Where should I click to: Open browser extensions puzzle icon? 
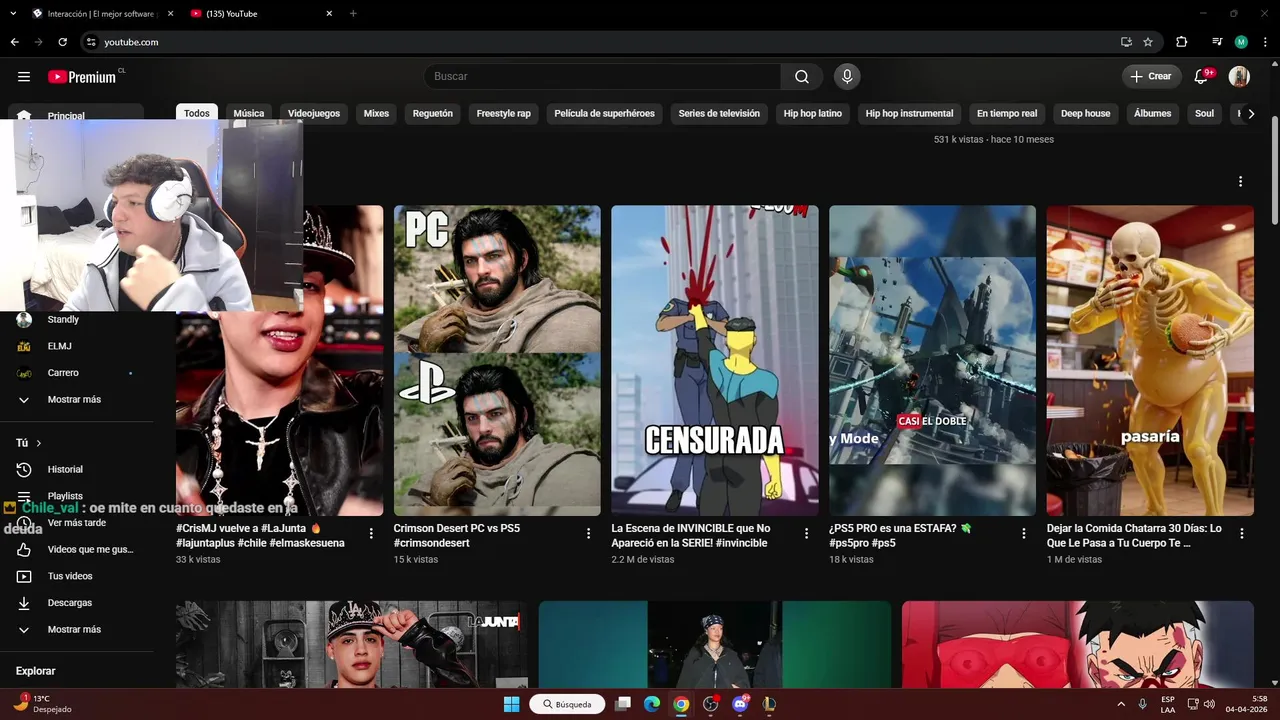pos(1181,42)
